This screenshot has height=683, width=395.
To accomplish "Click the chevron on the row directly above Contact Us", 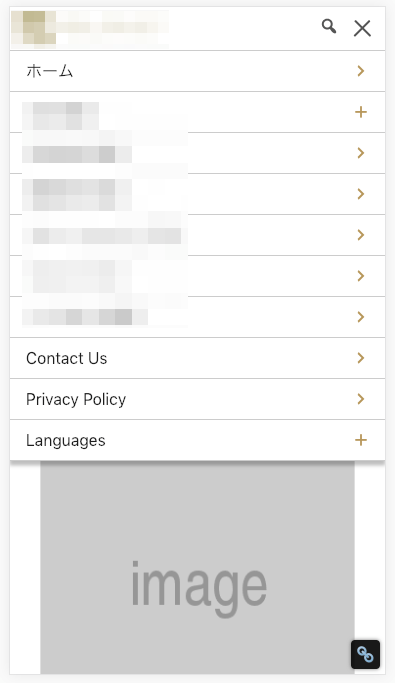I will coord(361,317).
